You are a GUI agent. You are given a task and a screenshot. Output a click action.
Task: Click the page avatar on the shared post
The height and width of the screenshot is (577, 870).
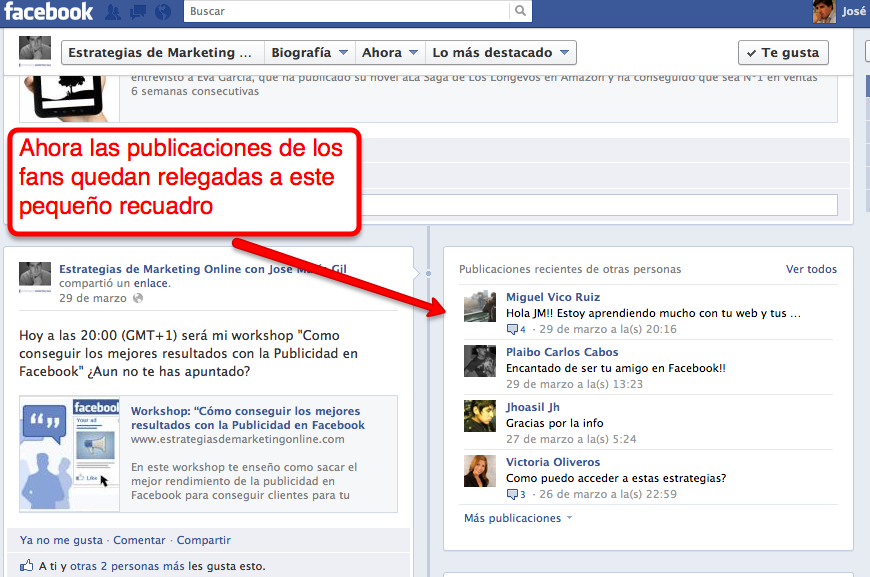tap(35, 276)
